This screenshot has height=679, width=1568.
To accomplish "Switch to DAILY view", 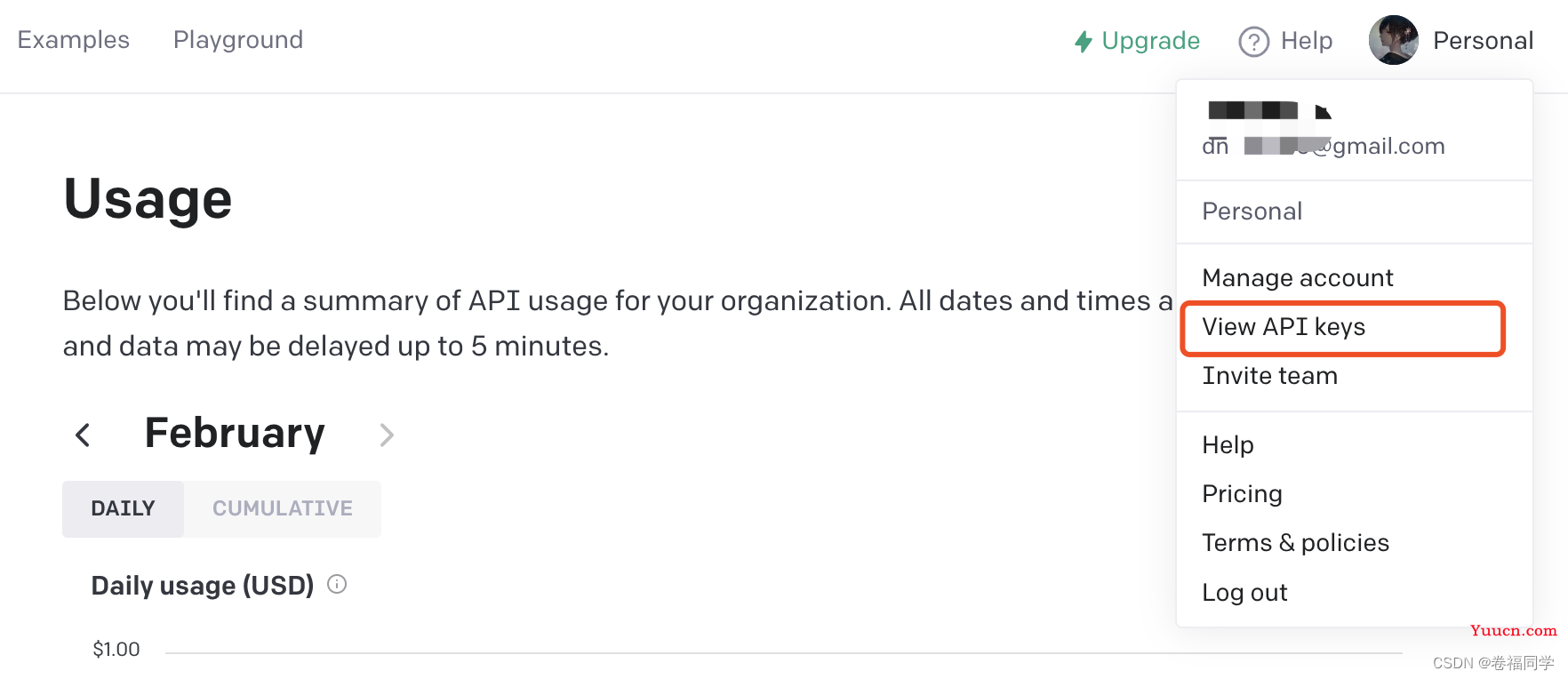I will coord(123,508).
